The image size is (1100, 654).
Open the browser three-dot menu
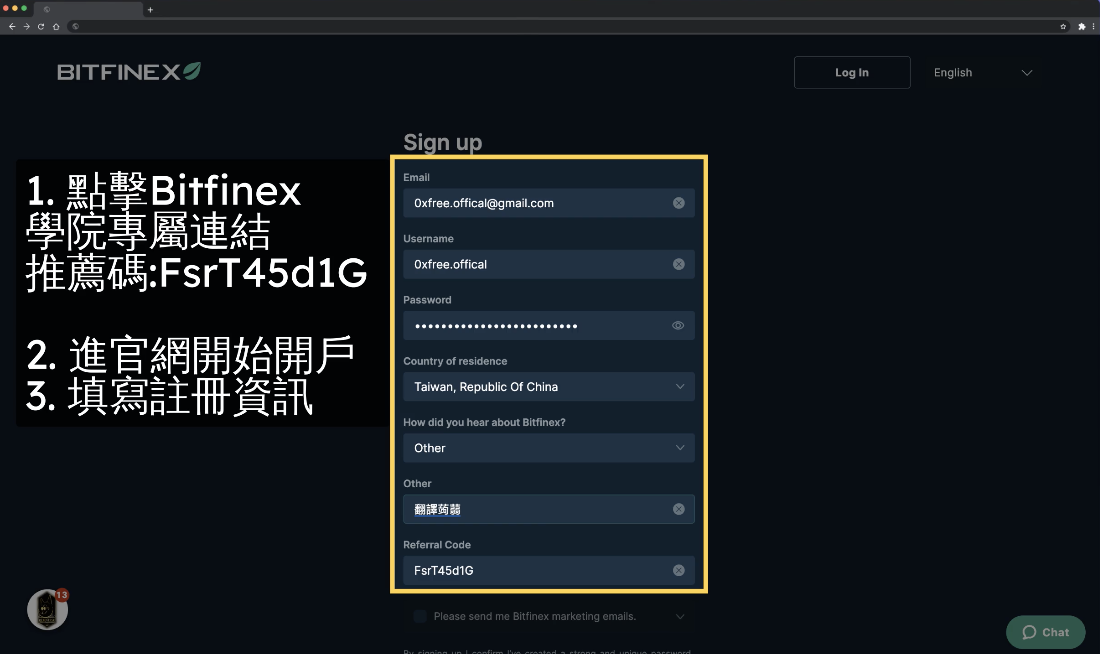pyautogui.click(x=1093, y=27)
